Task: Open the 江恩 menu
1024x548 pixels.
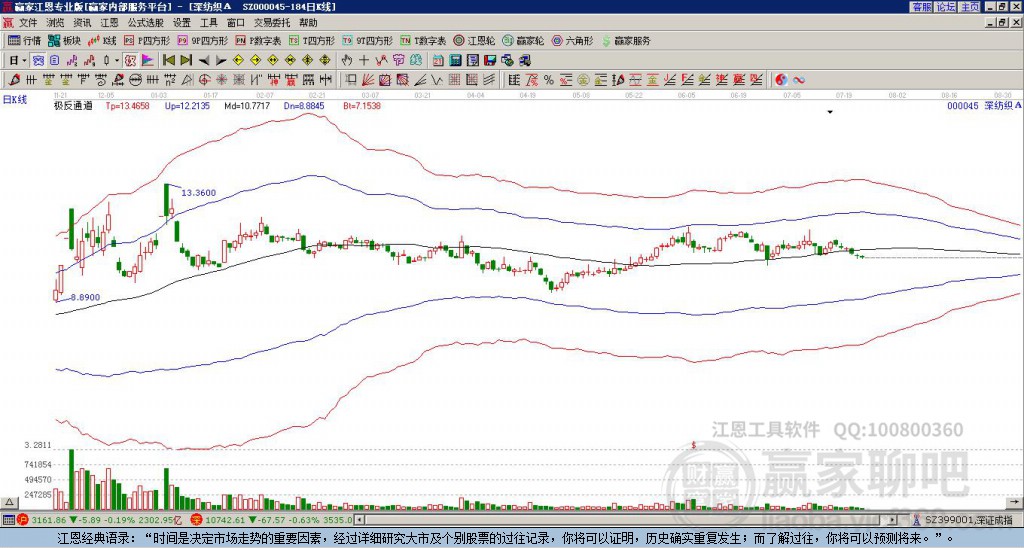Action: (109, 23)
